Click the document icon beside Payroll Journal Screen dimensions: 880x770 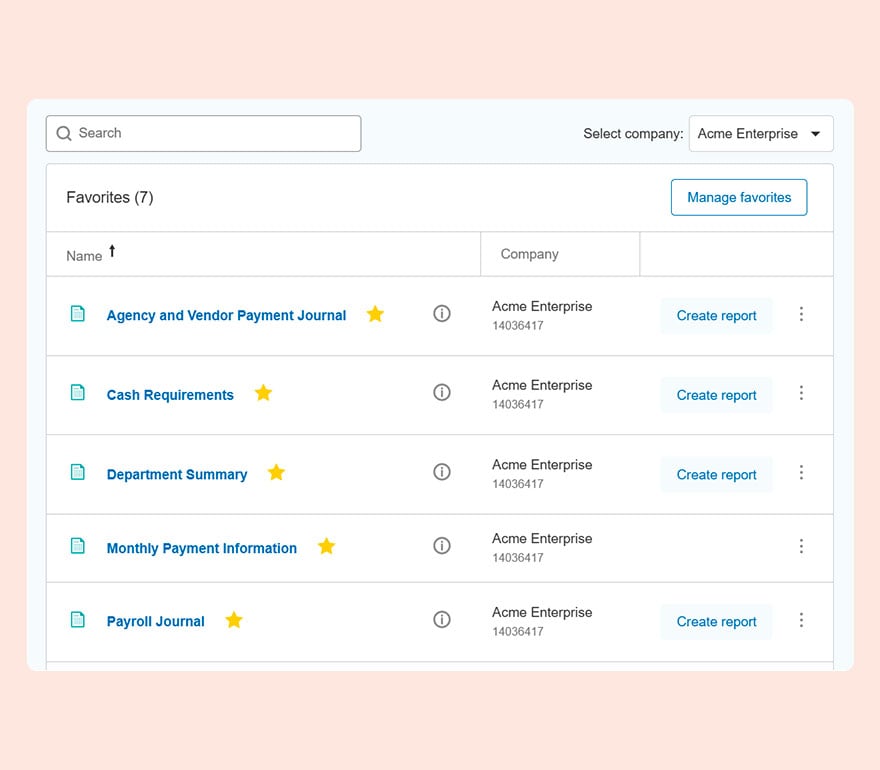[x=78, y=620]
